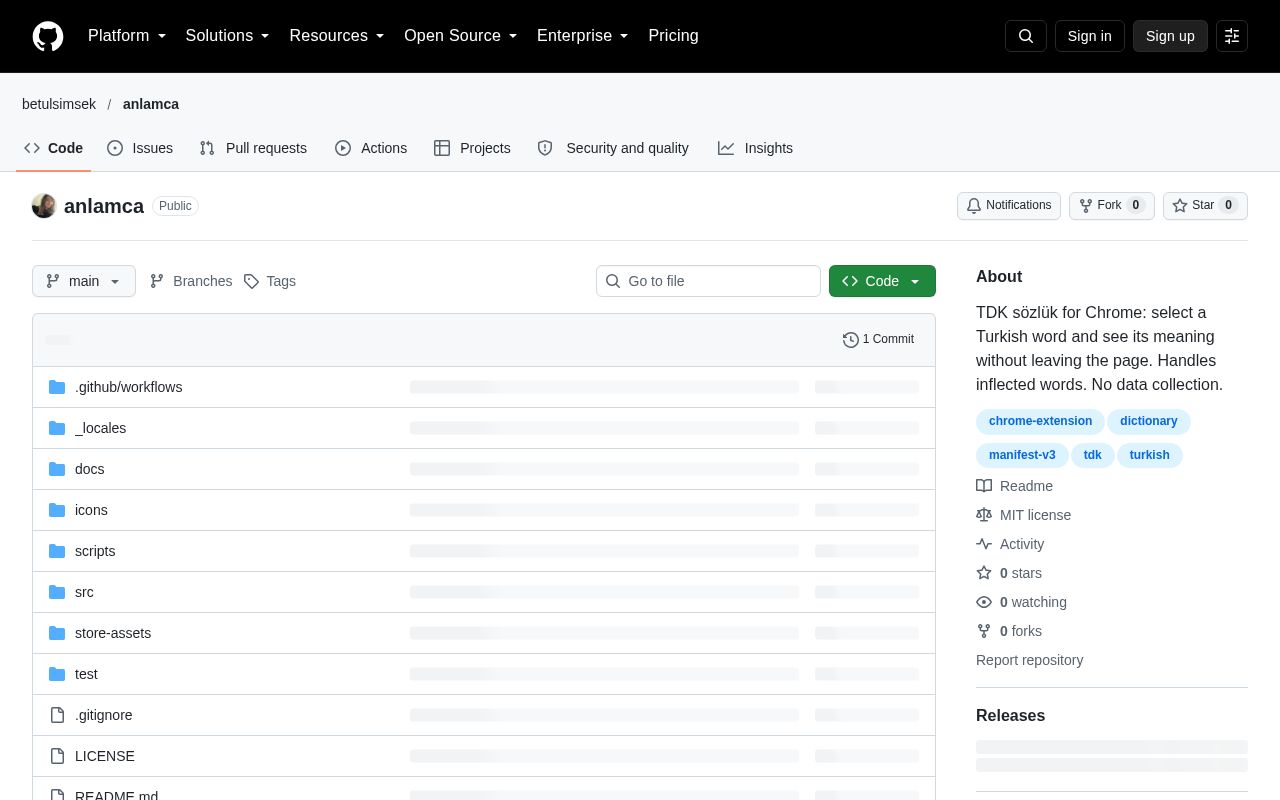Open the search magnifier button
1280x800 pixels.
pyautogui.click(x=1026, y=36)
